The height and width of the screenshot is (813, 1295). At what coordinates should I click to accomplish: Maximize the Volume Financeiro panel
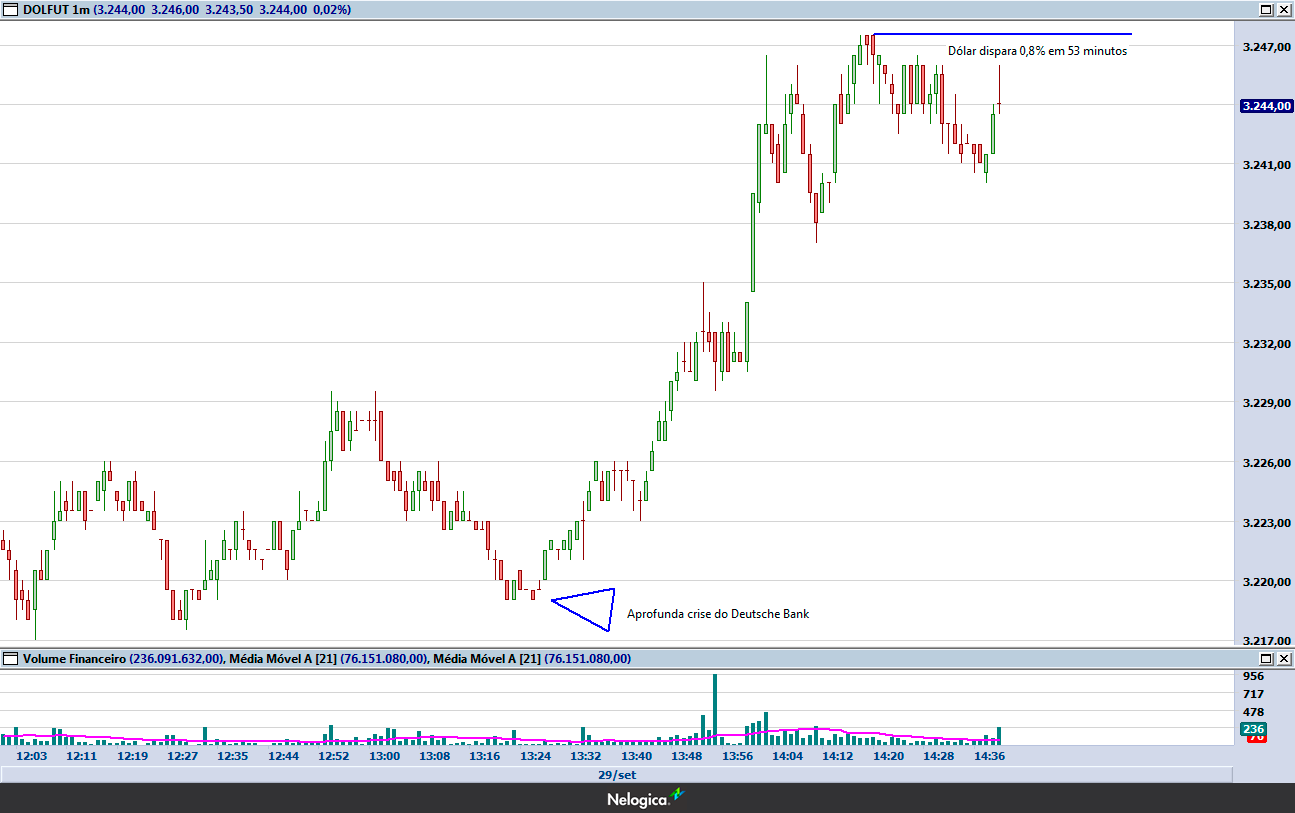[1266, 659]
